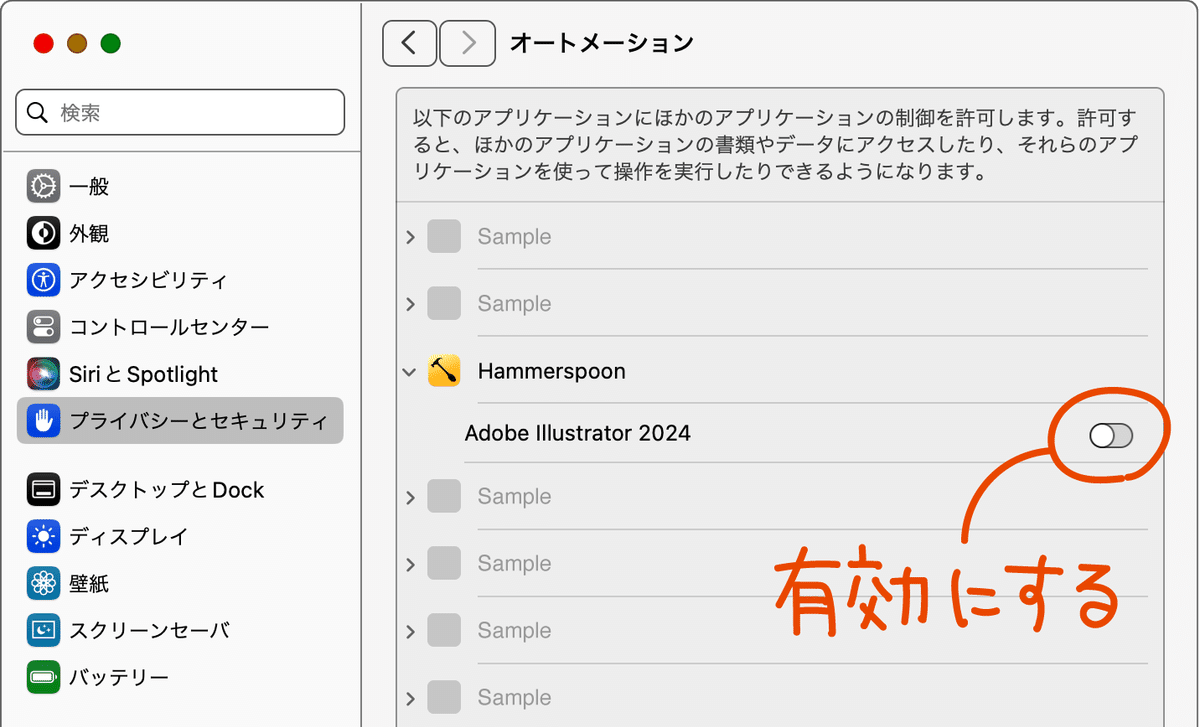Viewport: 1200px width, 727px height.
Task: Go back with the left arrow button
Action: (409, 43)
